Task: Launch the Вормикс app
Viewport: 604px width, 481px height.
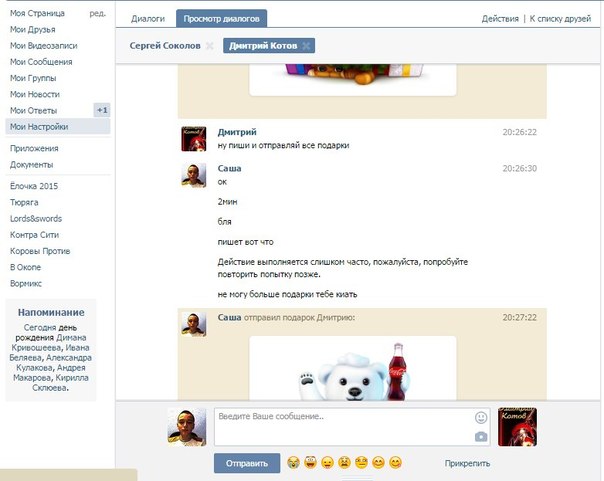Action: click(26, 283)
